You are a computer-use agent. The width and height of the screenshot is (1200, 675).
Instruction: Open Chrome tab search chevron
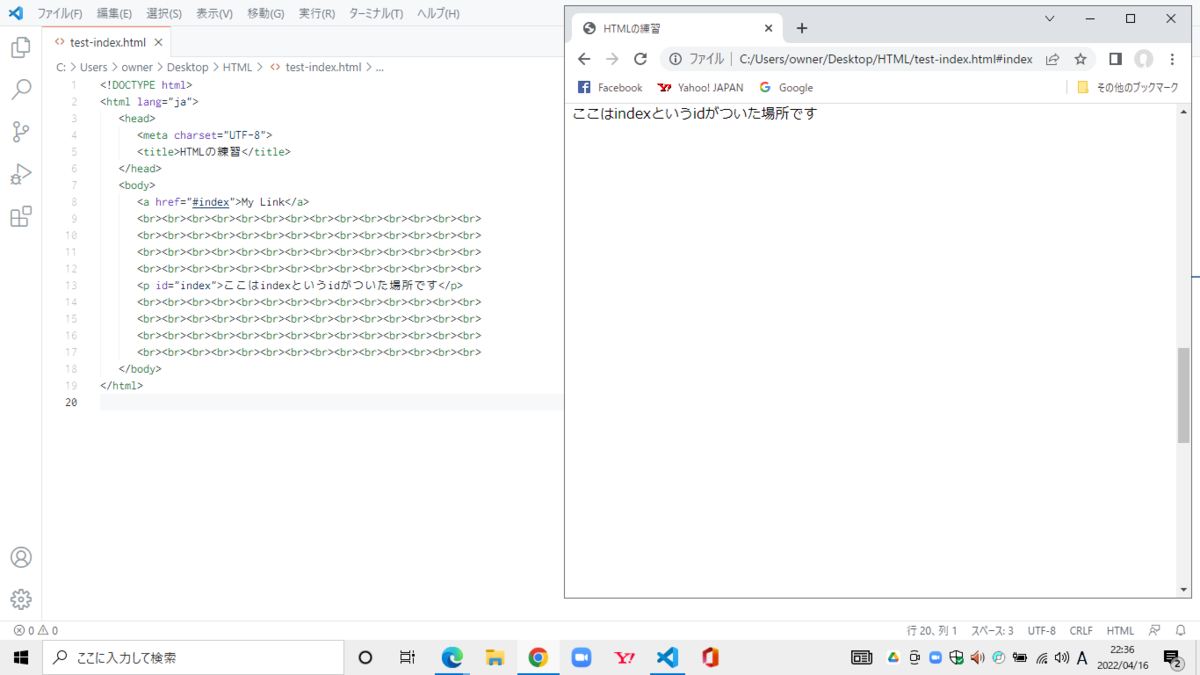tap(1049, 18)
